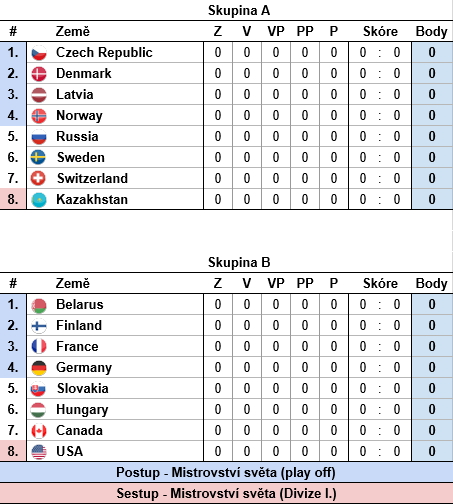Click the Skóre header in Skupina B
The image size is (453, 504).
point(380,284)
